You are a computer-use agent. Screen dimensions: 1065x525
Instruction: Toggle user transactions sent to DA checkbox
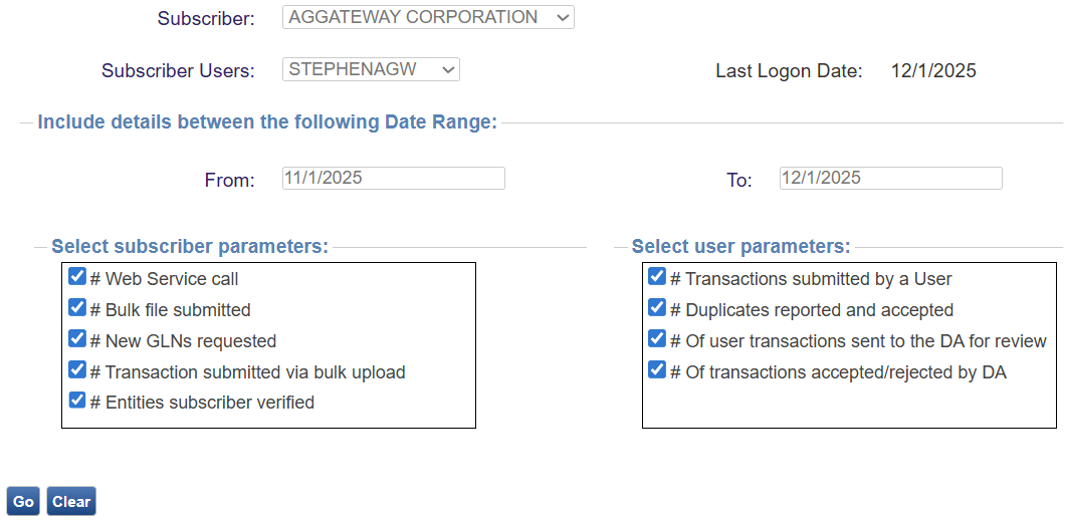coord(657,340)
